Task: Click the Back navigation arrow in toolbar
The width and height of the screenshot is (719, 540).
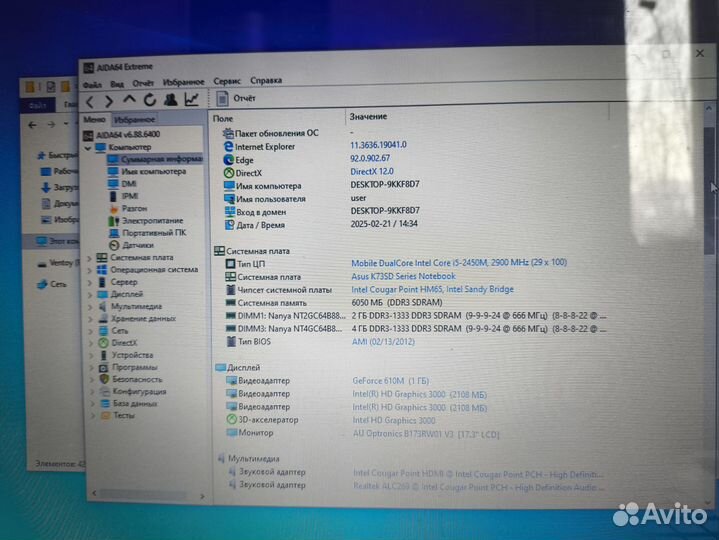Action: pyautogui.click(x=91, y=100)
